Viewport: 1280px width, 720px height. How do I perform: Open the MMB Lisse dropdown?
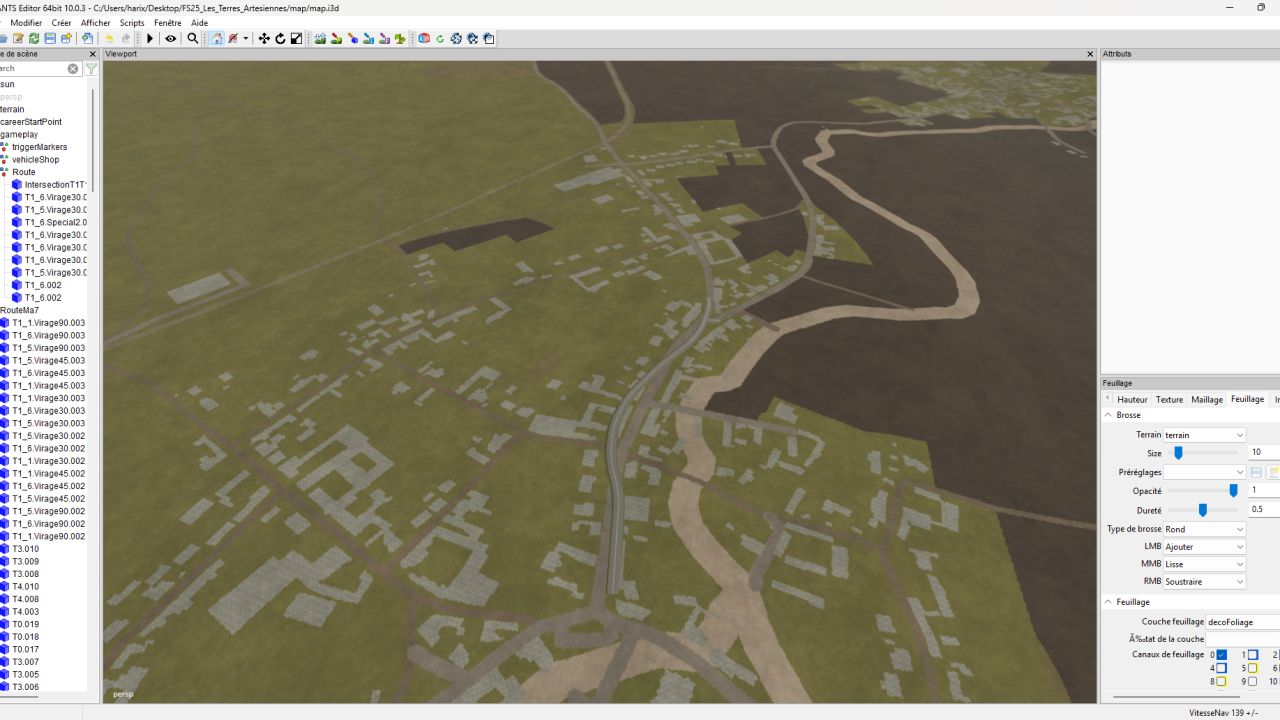[x=1204, y=564]
